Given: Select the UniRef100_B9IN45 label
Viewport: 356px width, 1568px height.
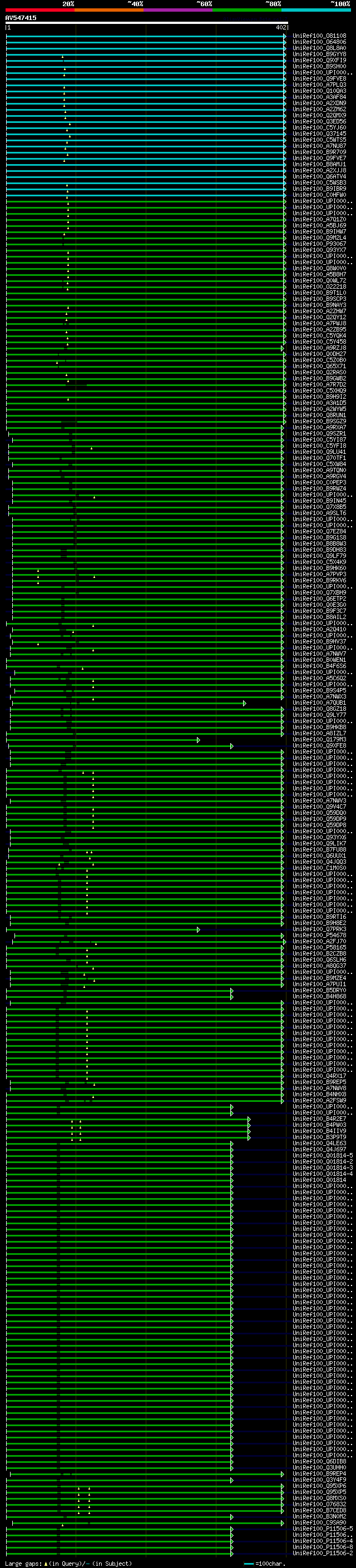Looking at the screenshot, I should pos(319,501).
